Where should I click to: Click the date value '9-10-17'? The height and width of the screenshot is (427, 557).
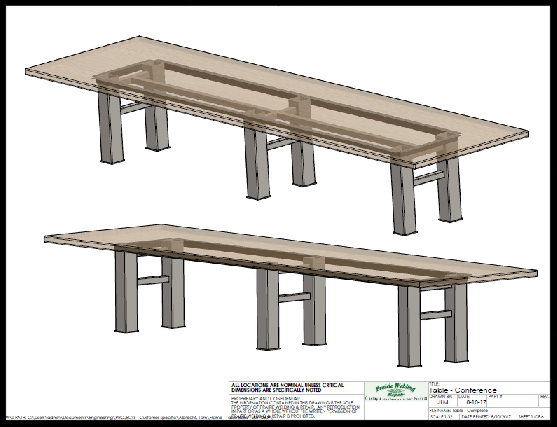(476, 402)
